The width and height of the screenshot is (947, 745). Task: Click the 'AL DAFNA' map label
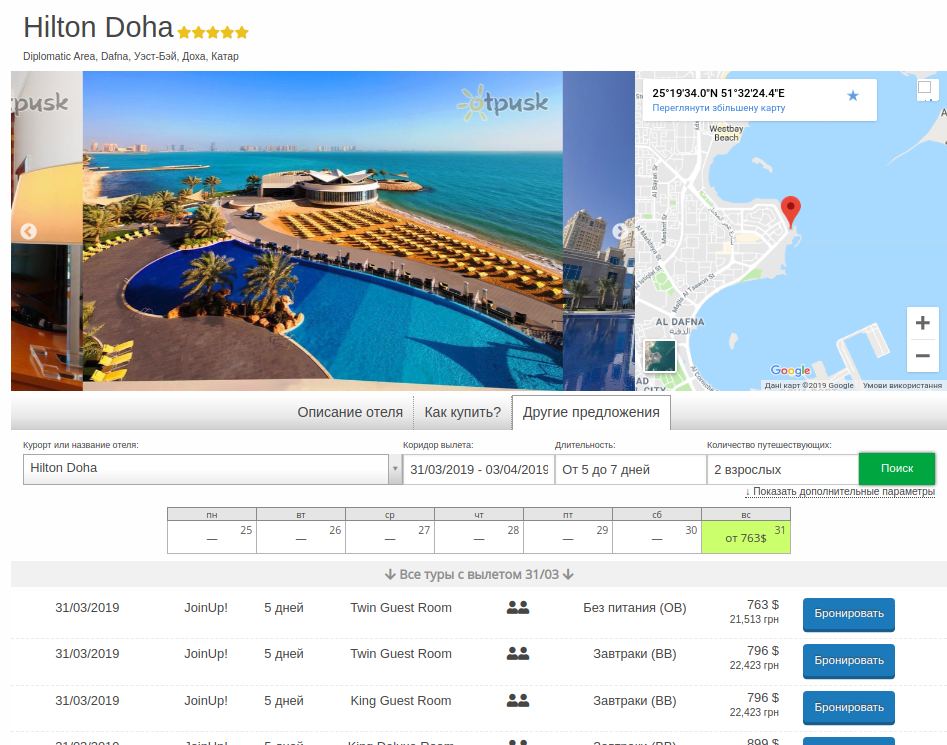[680, 322]
